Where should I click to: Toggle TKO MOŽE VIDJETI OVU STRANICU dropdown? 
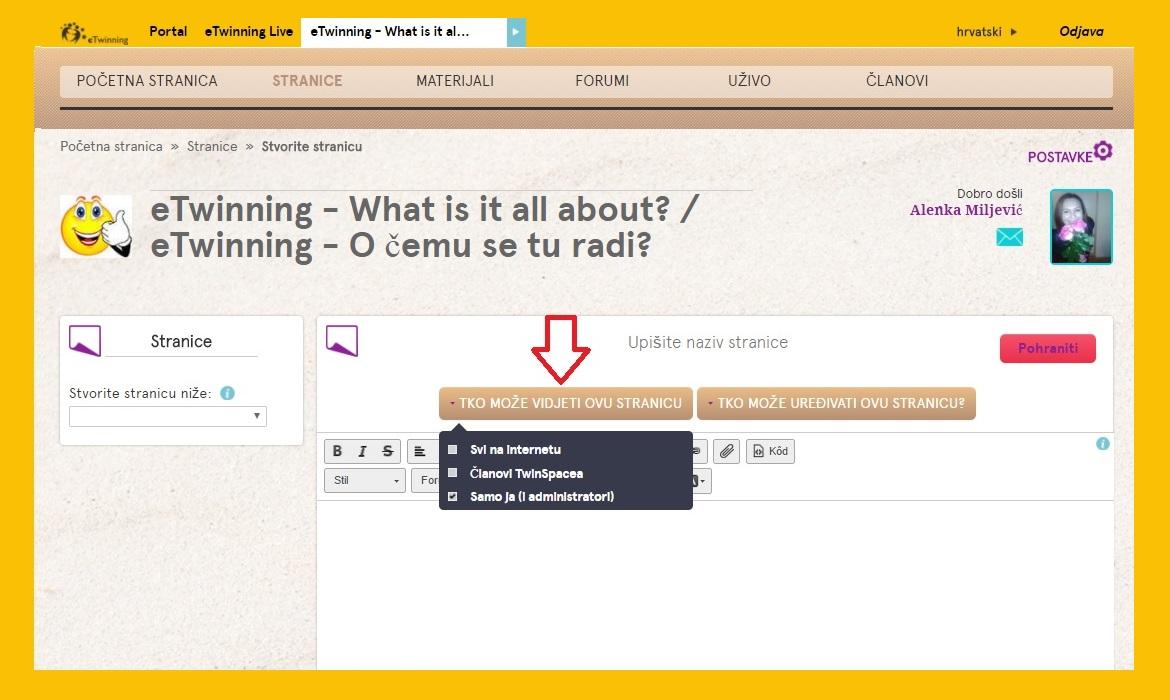566,403
